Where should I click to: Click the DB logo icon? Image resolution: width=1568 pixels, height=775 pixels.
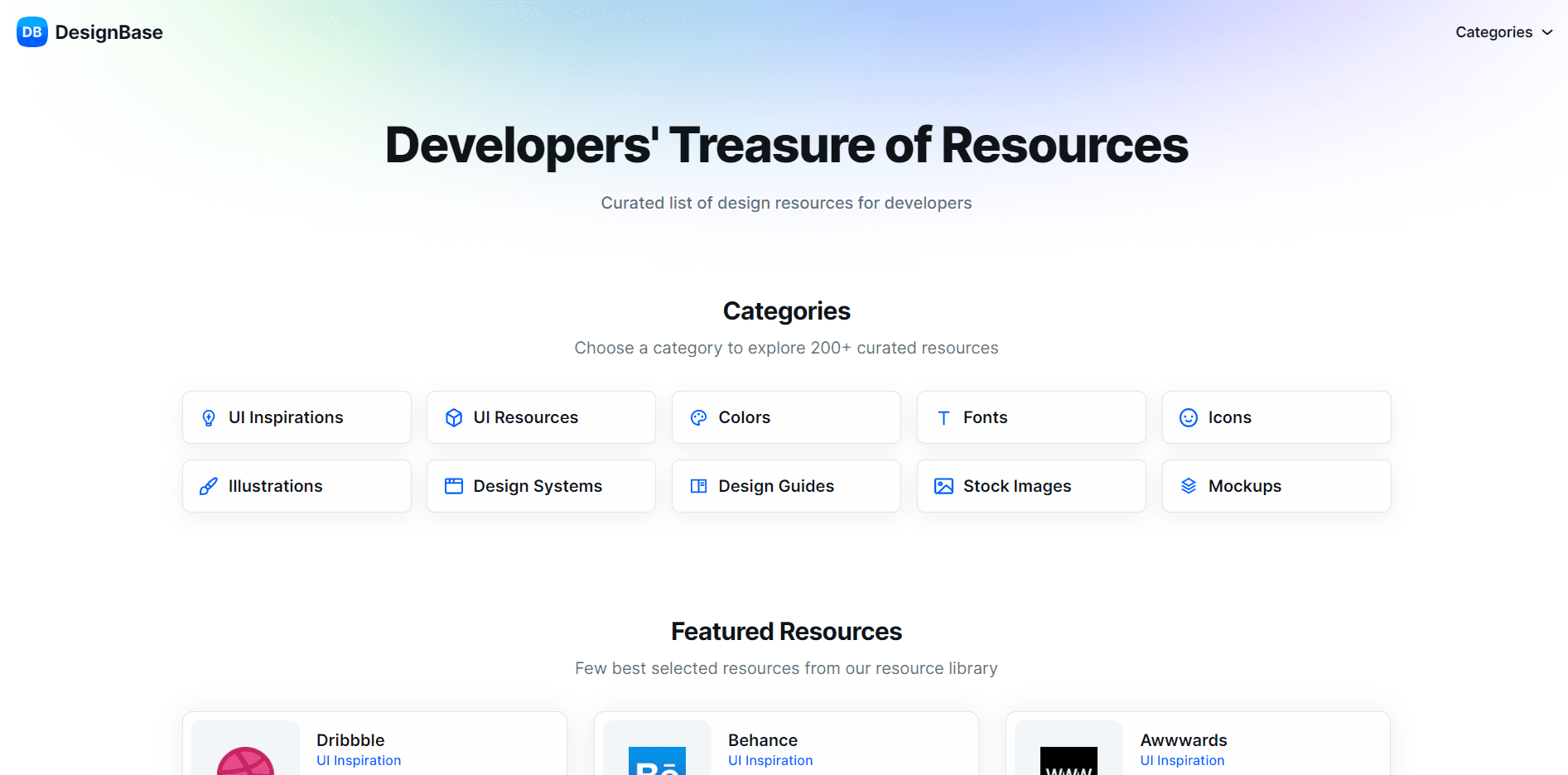pyautogui.click(x=31, y=32)
